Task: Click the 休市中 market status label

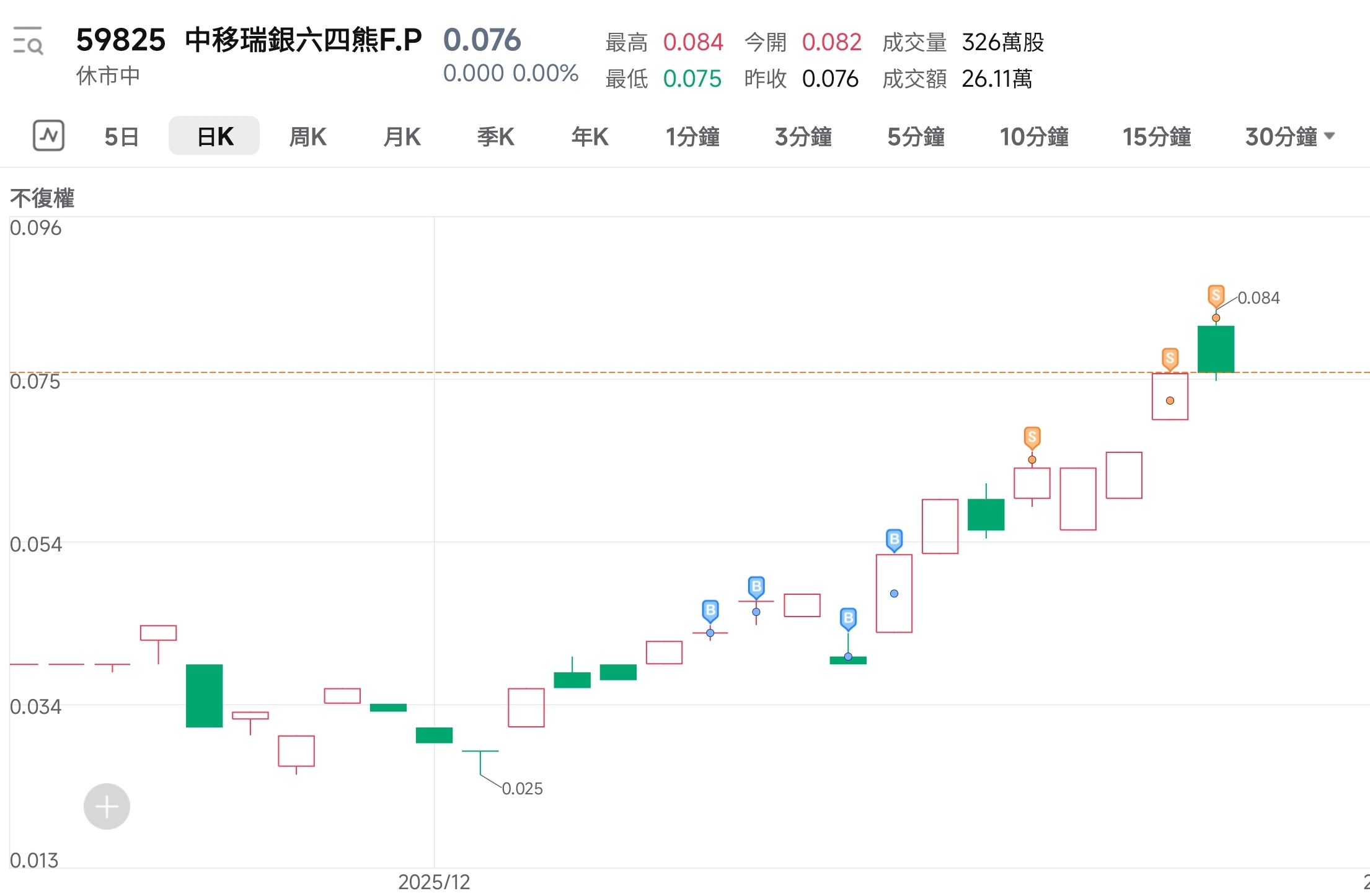Action: [107, 76]
